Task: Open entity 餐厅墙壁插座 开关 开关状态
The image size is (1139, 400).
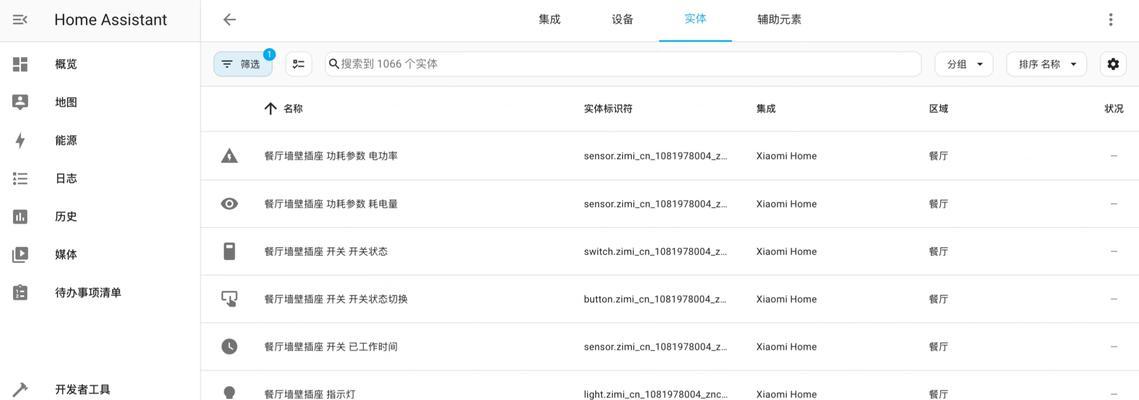Action: point(326,251)
